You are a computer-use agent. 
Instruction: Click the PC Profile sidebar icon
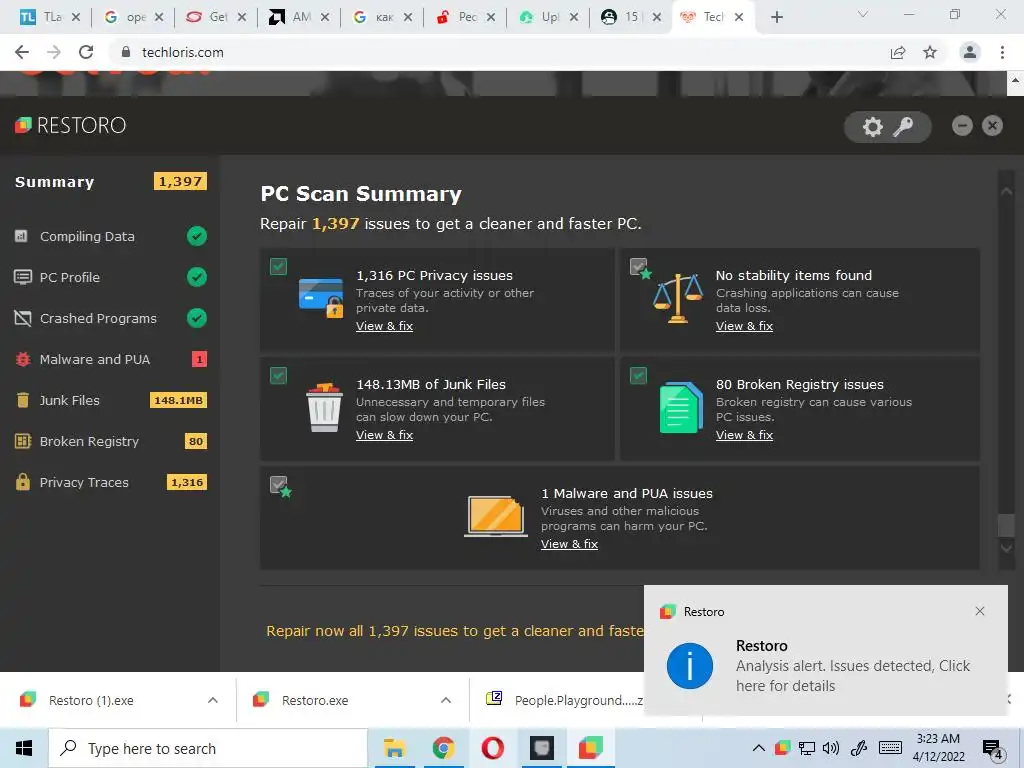[23, 277]
